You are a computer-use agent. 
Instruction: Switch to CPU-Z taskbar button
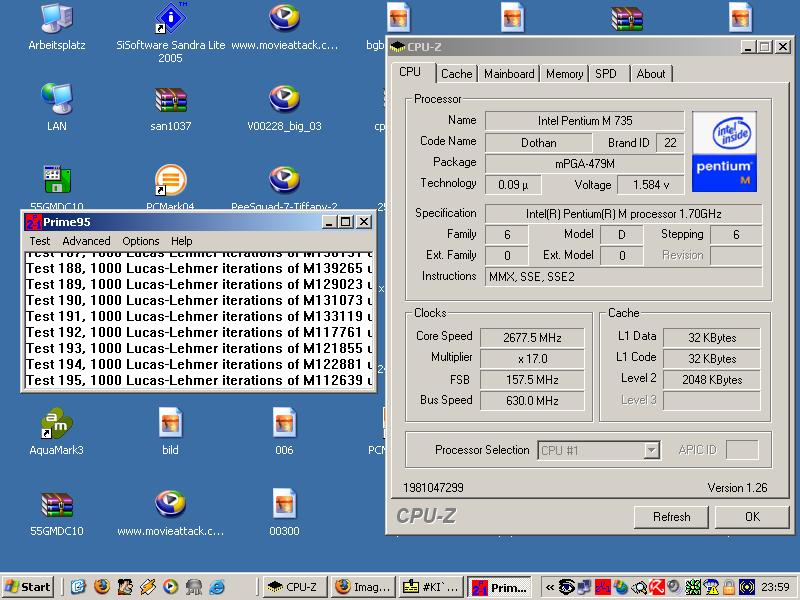pos(294,587)
